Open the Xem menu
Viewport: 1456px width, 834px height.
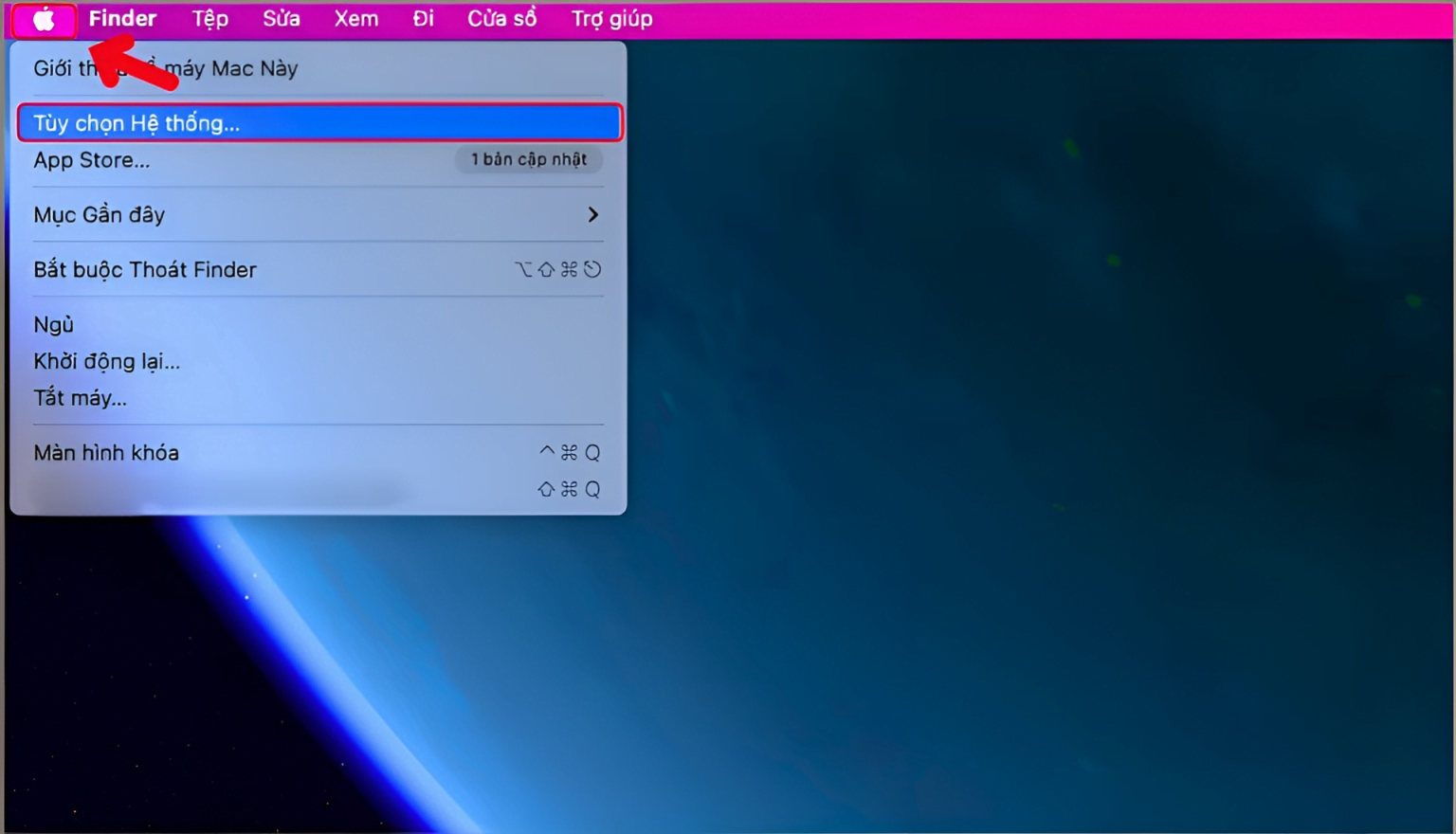pos(355,19)
